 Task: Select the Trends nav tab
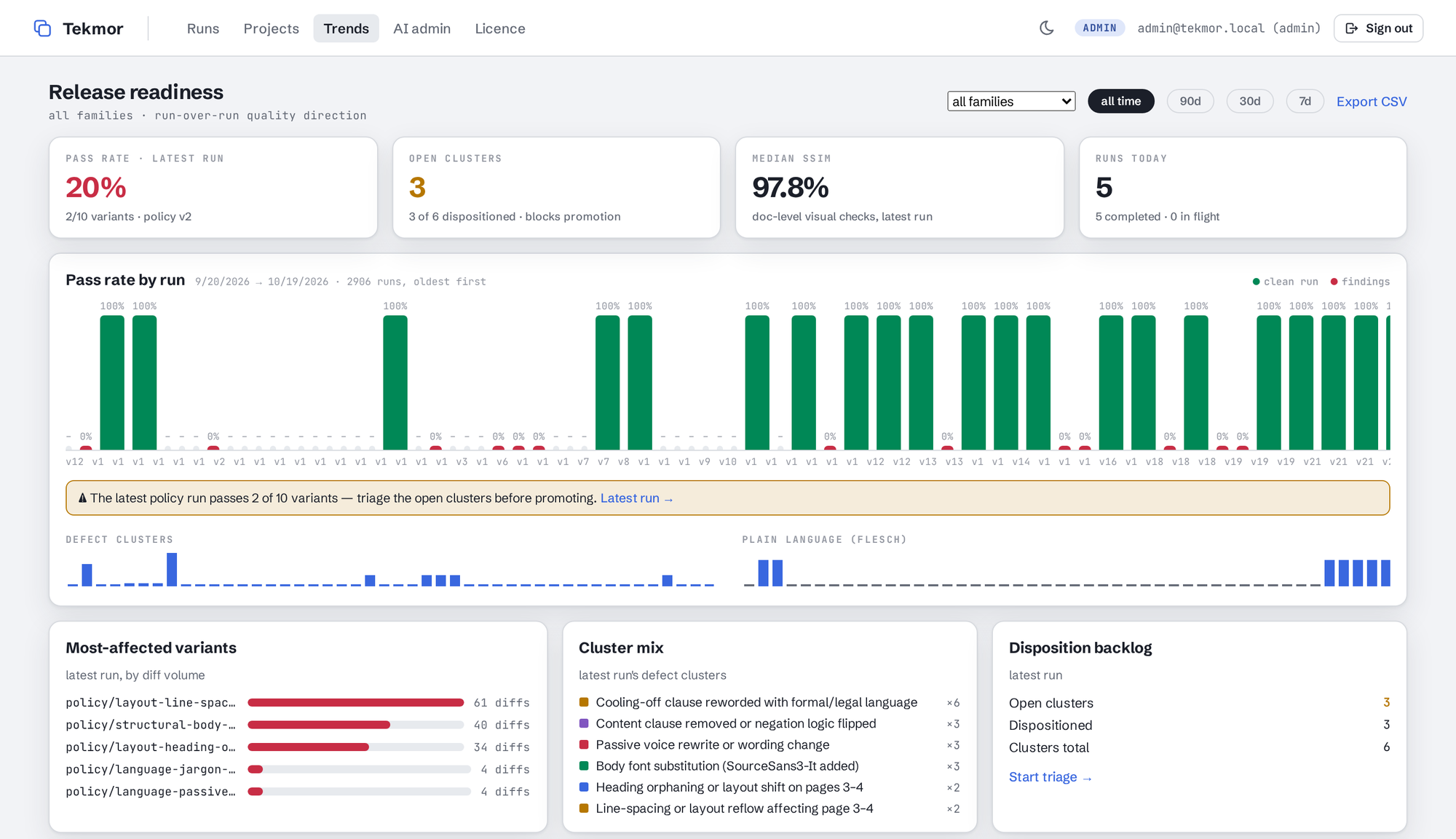(x=346, y=28)
